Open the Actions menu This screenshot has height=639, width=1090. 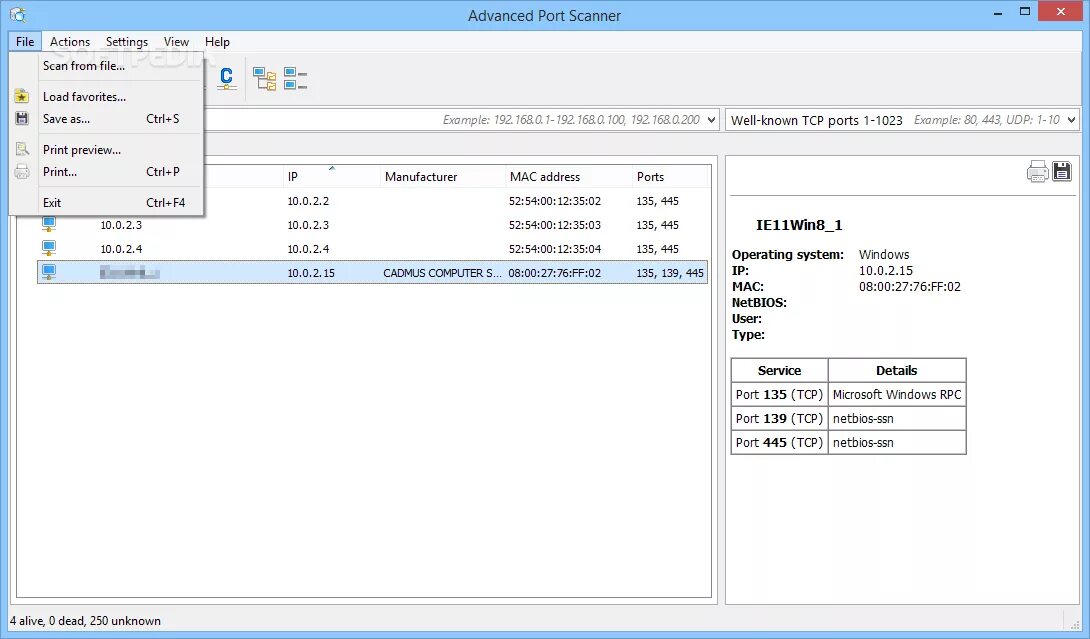tap(70, 42)
